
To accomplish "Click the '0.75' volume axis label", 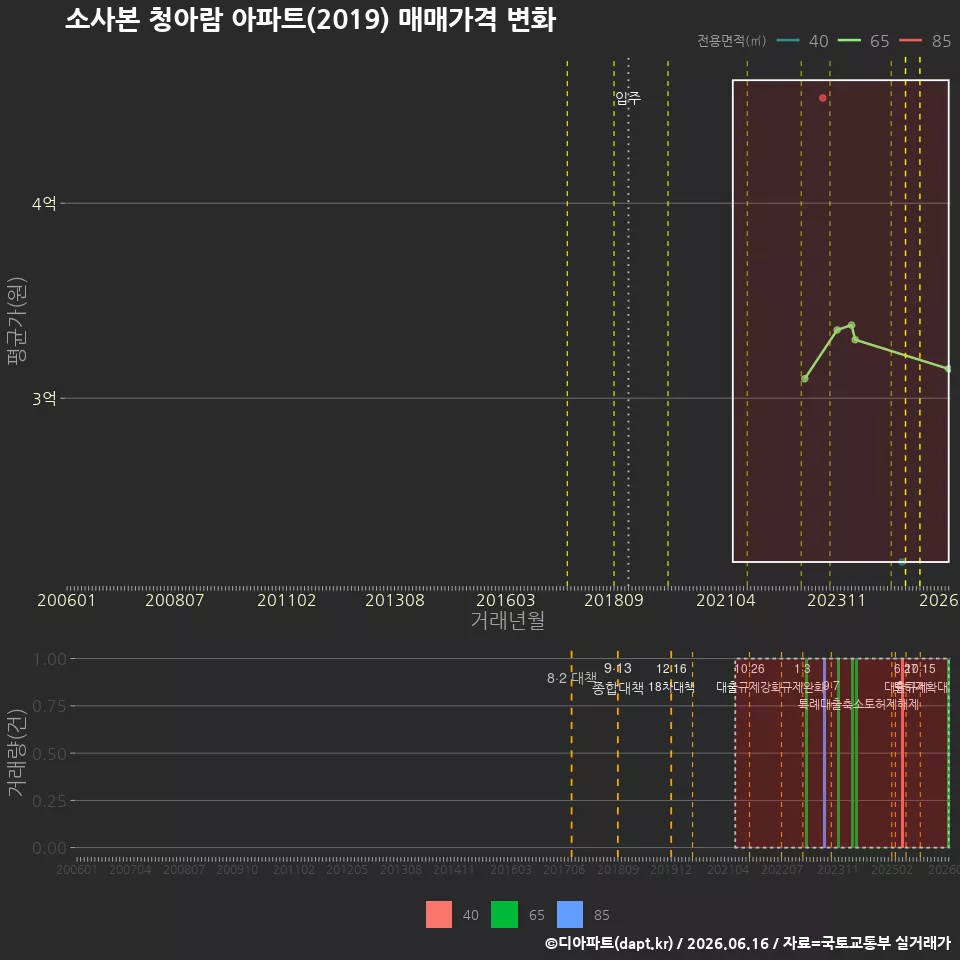I will click(x=50, y=707).
